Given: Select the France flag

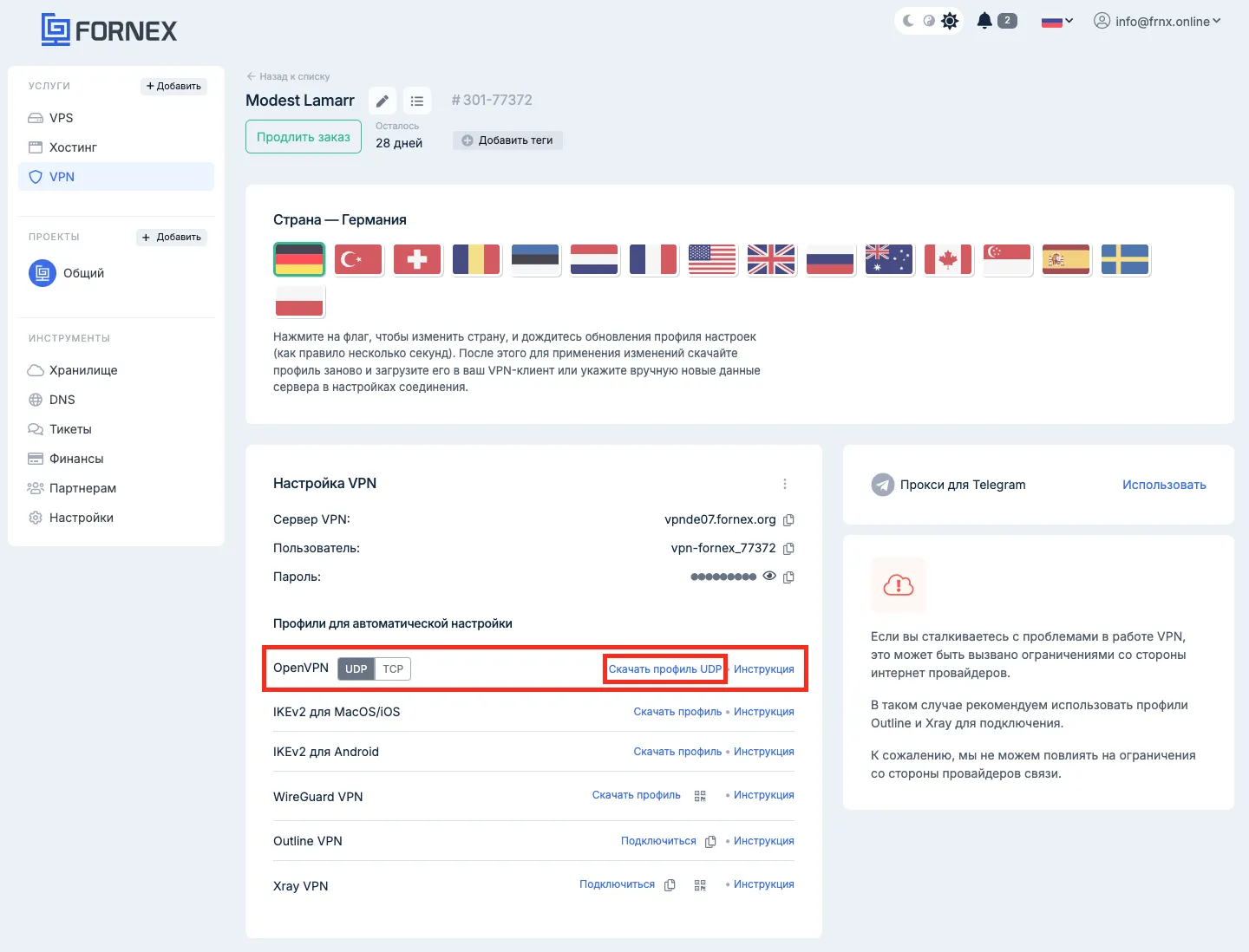Looking at the screenshot, I should click(653, 259).
